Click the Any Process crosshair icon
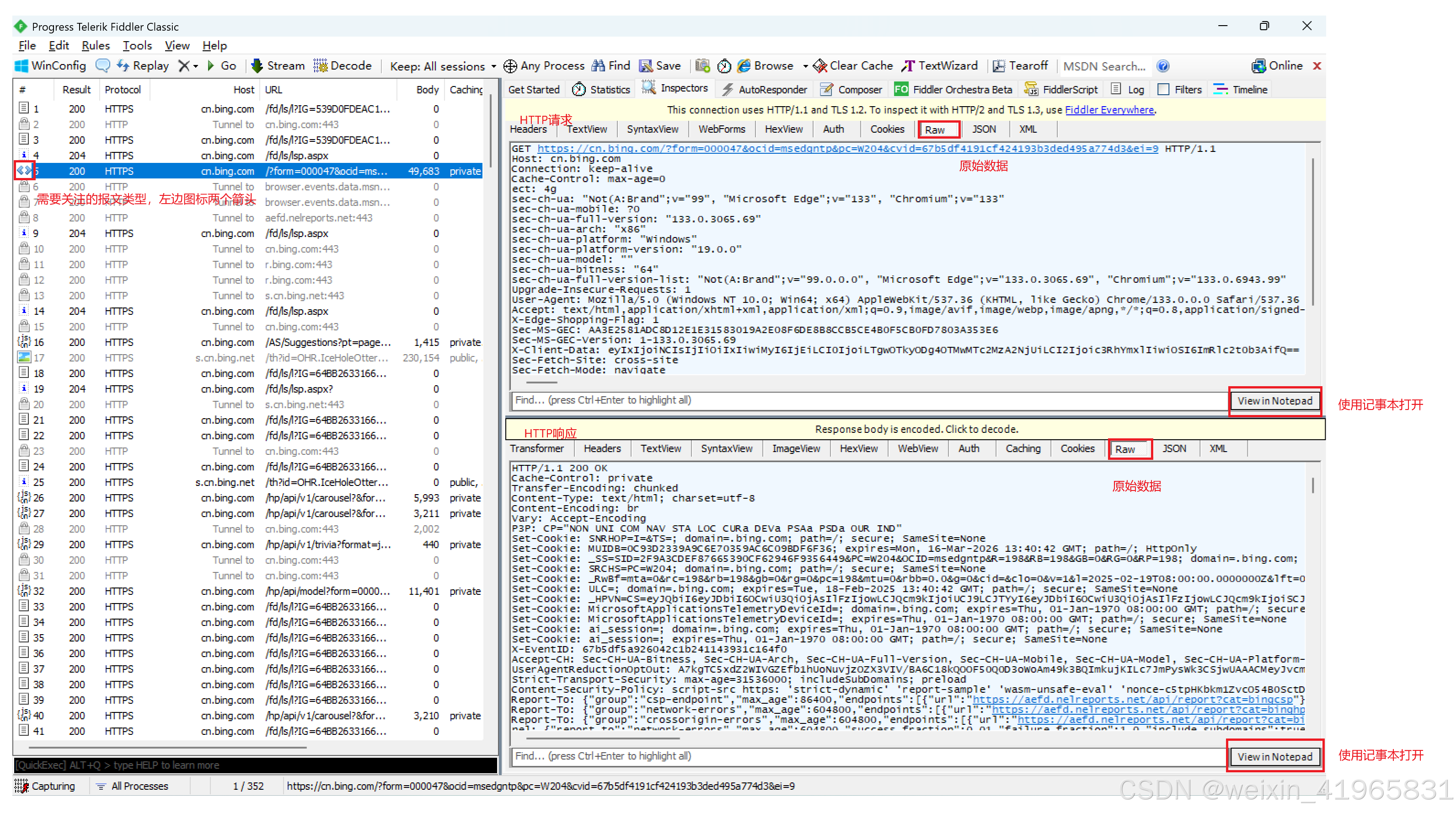Viewport: 1456px width, 814px height. 510,66
